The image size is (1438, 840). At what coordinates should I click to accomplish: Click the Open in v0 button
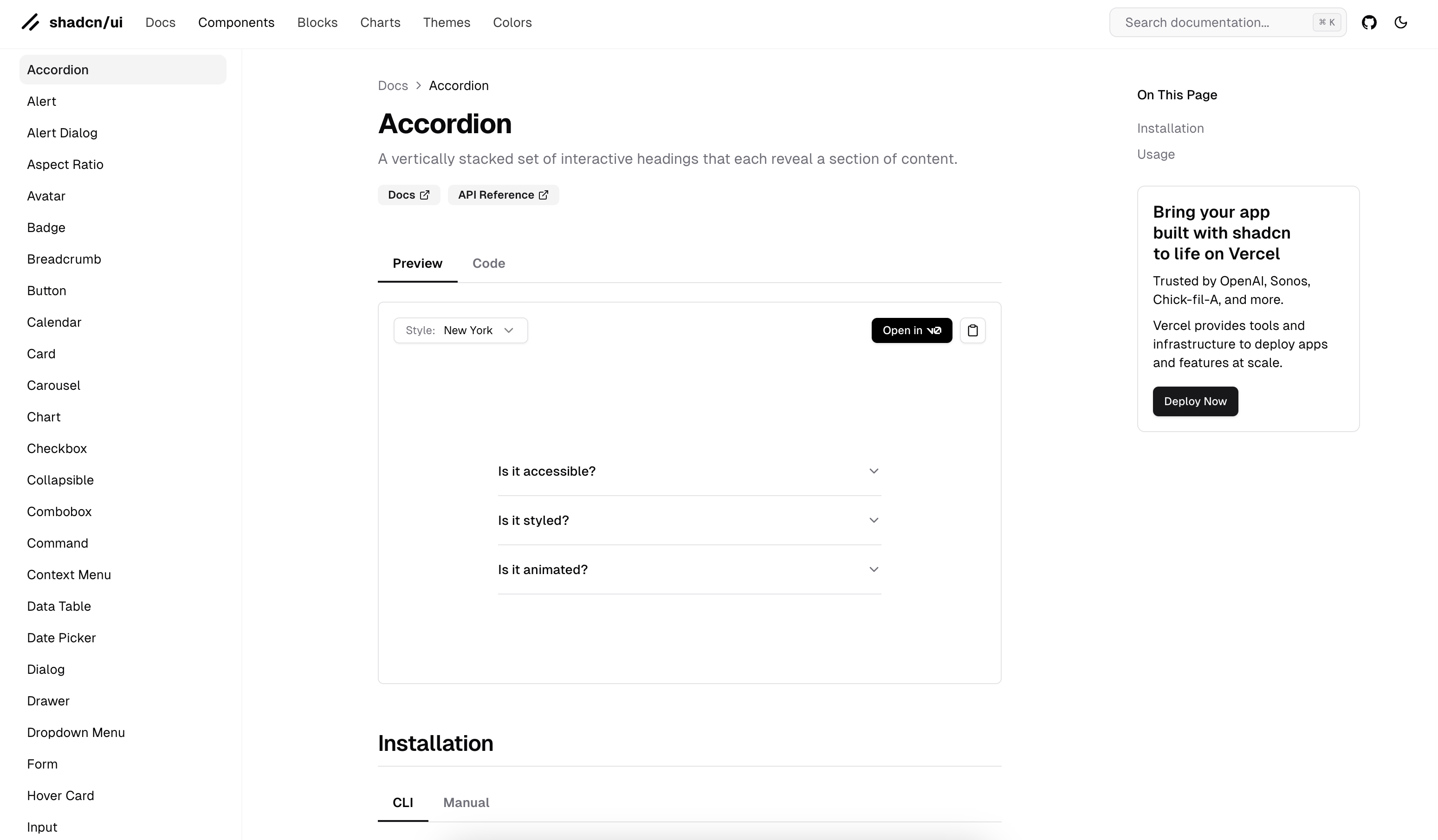911,330
